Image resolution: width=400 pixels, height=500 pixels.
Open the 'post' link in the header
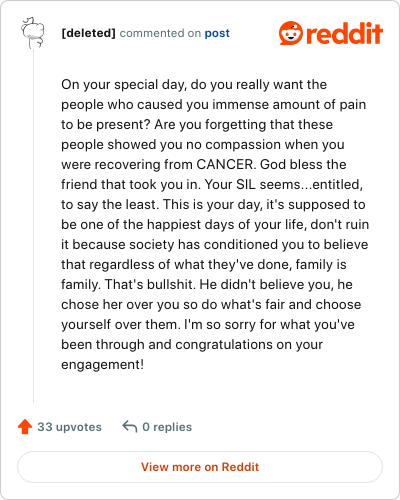(217, 33)
